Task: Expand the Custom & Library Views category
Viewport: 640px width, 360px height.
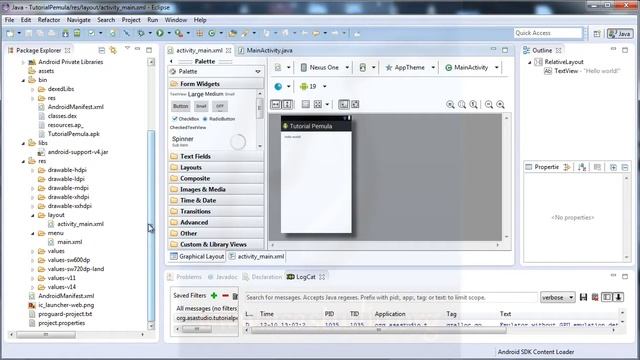Action: pos(216,244)
